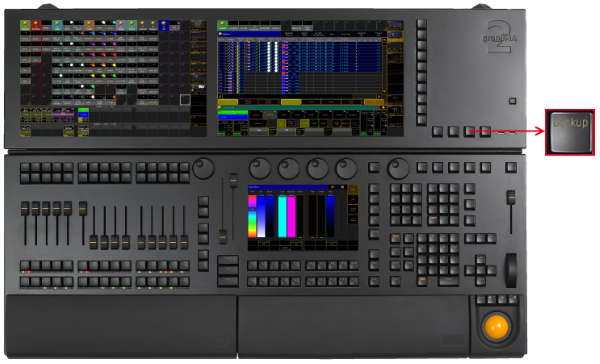Click the large encoder knob left of the four encoders
This screenshot has width=600, height=364.
pyautogui.click(x=203, y=168)
